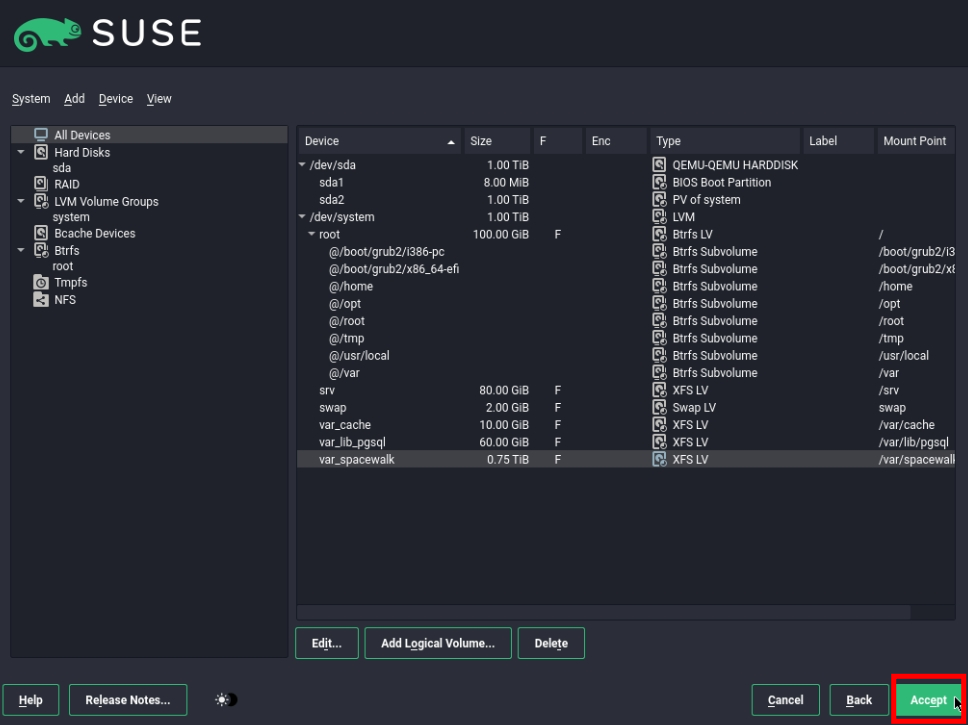This screenshot has height=725, width=968.
Task: Click the Back button
Action: (859, 700)
